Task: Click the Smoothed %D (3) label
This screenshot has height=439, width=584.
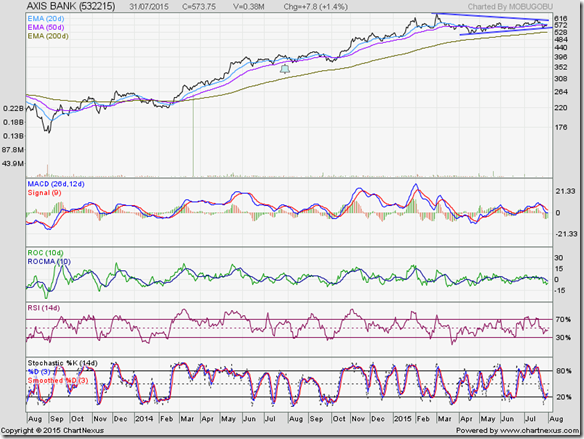Action: [x=58, y=381]
